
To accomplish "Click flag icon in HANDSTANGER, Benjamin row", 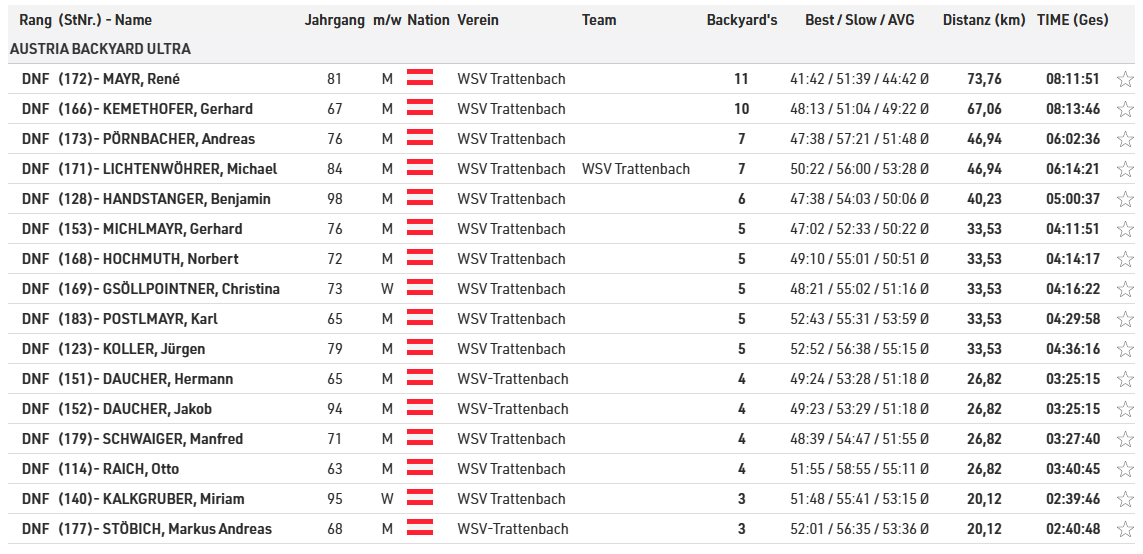I will 420,198.
